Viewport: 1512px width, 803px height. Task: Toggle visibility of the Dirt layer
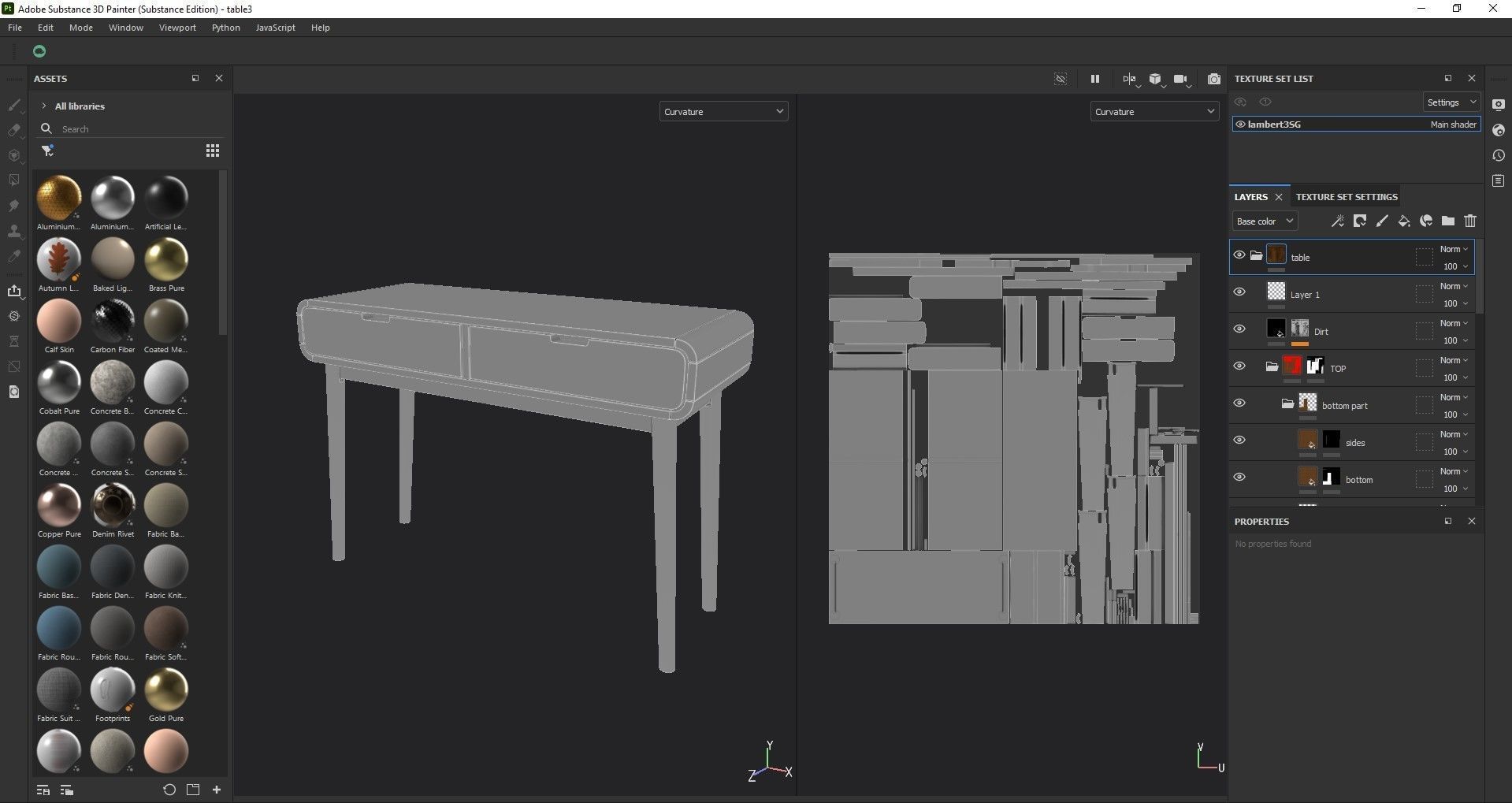point(1239,329)
